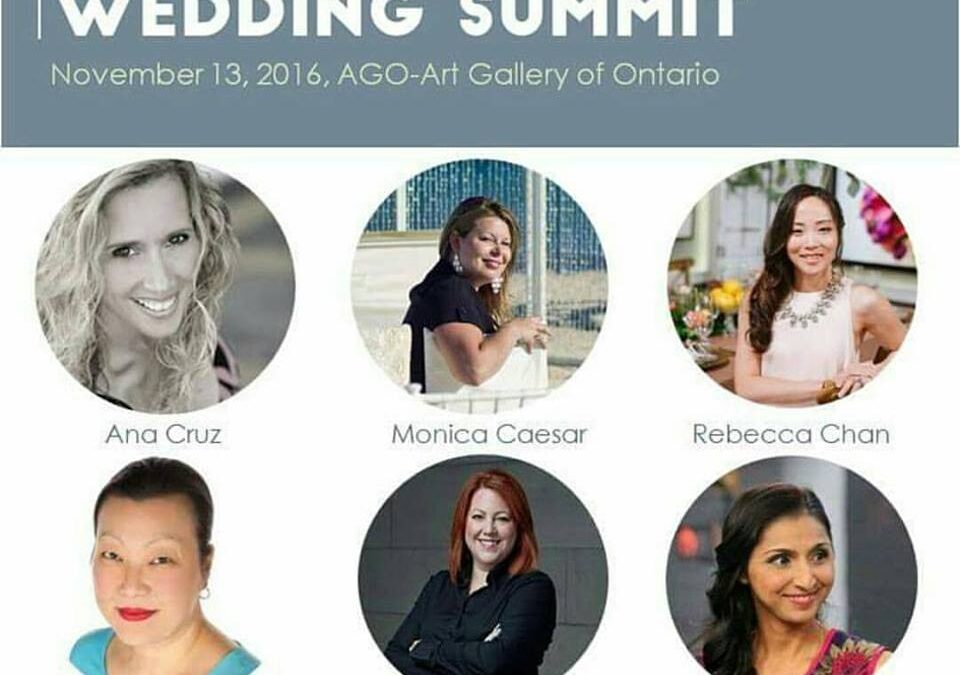Click the Monica Caesar name label
Screen dimensions: 960x675
tap(489, 434)
